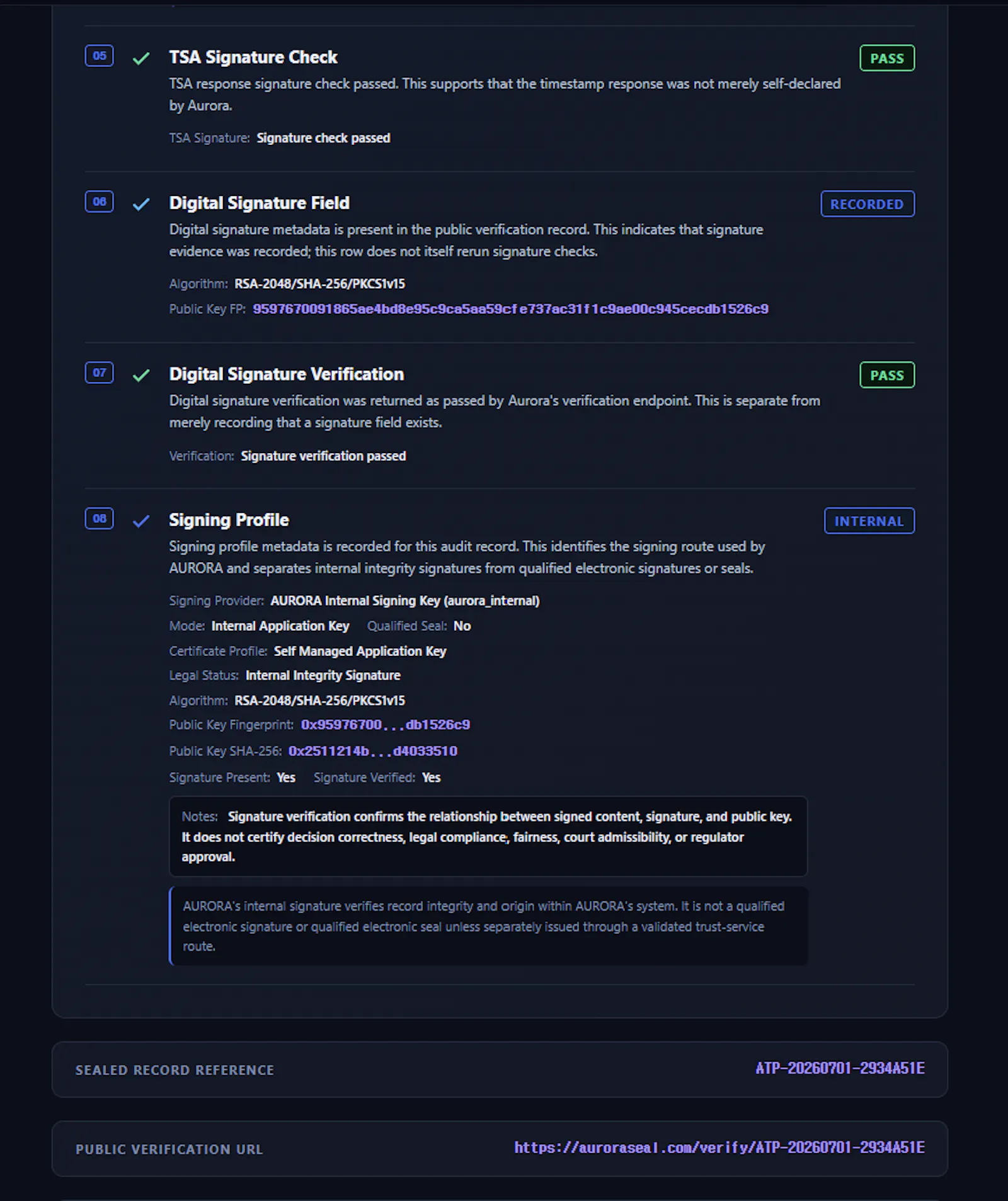
Task: Click the PASS badge for Digital Signature Verification
Action: 887,376
